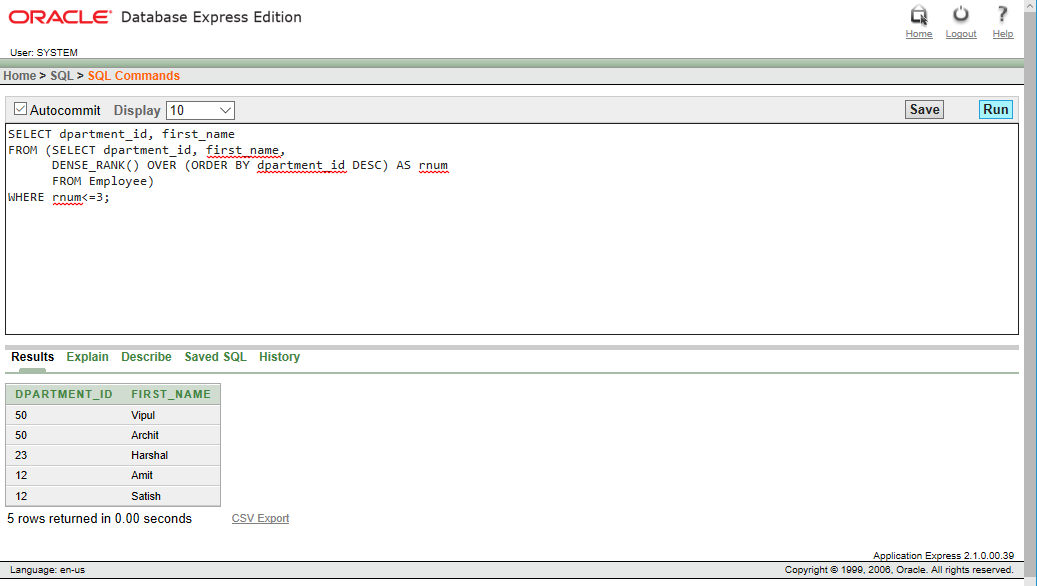The image size is (1037, 586).
Task: Click the FROM Employee) line in editor
Action: 103,181
